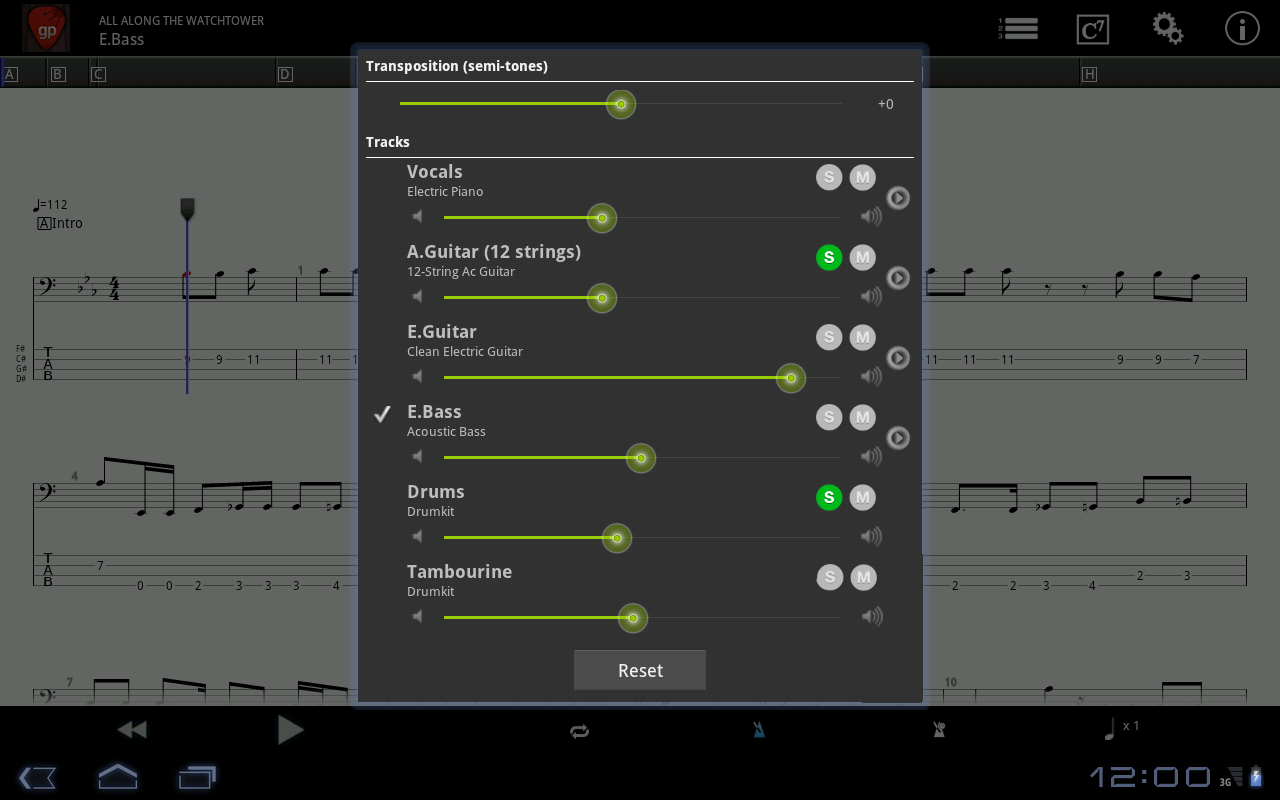Click the Reset button

(x=640, y=670)
